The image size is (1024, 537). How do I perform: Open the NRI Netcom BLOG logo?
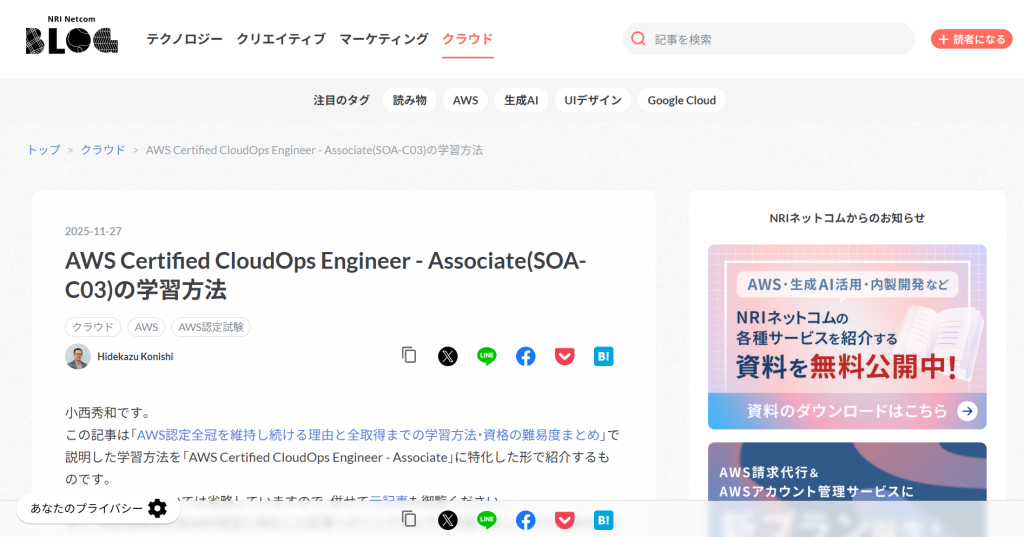pos(72,35)
